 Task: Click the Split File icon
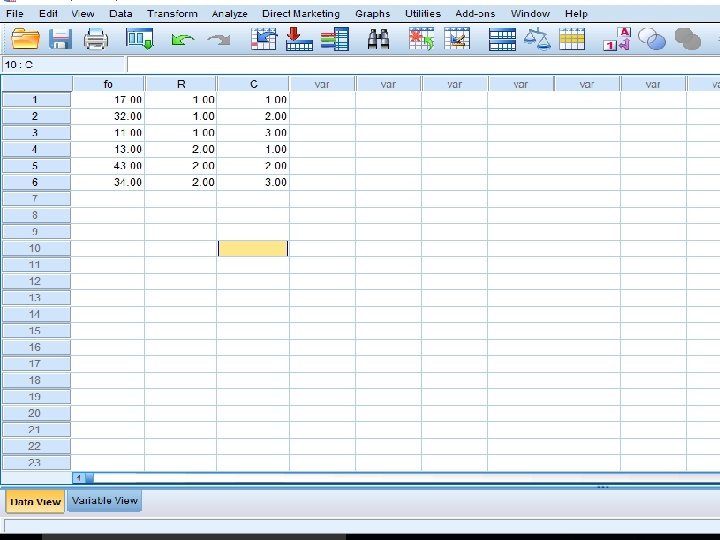pyautogui.click(x=502, y=39)
